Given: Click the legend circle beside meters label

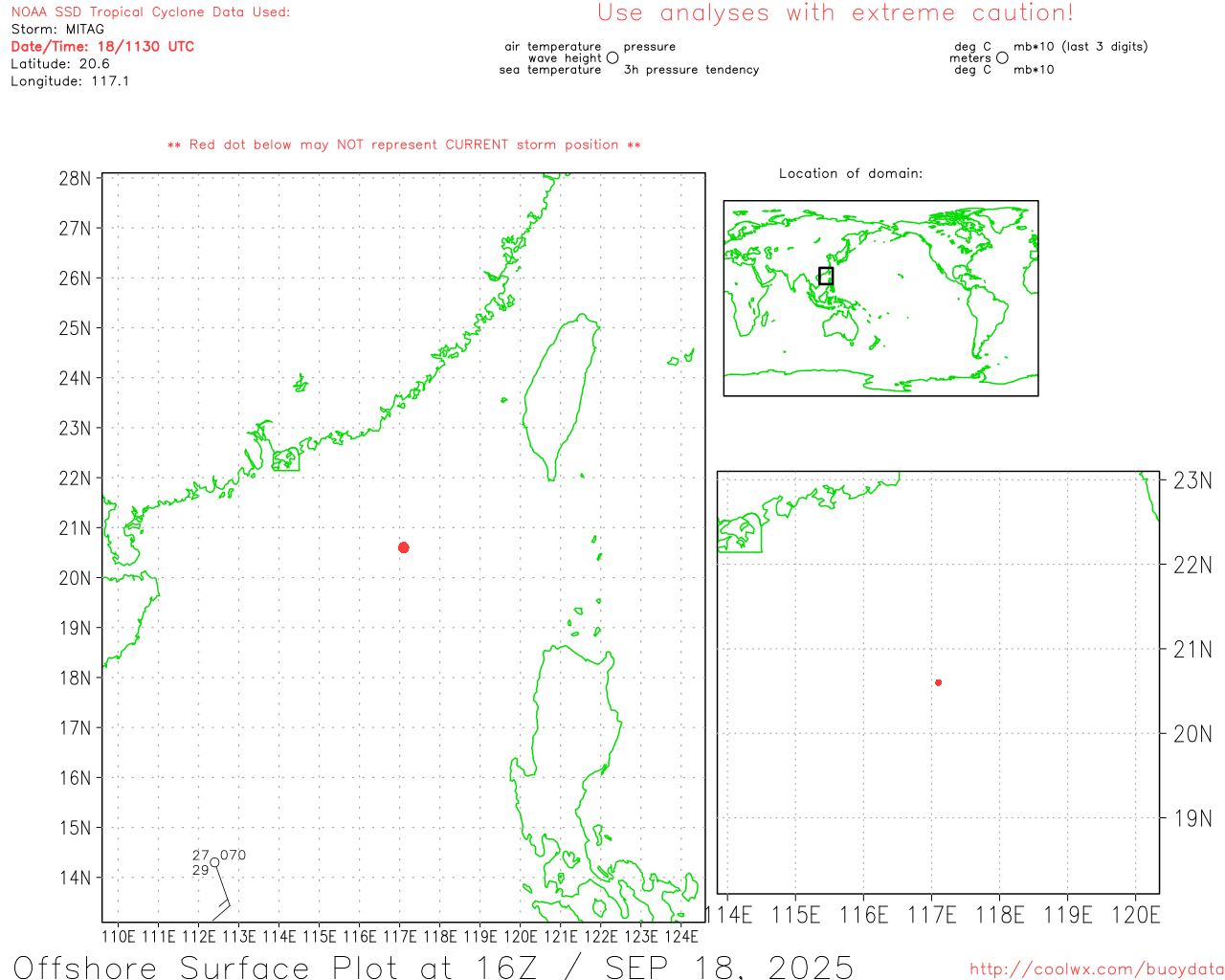Looking at the screenshot, I should coord(1002,57).
